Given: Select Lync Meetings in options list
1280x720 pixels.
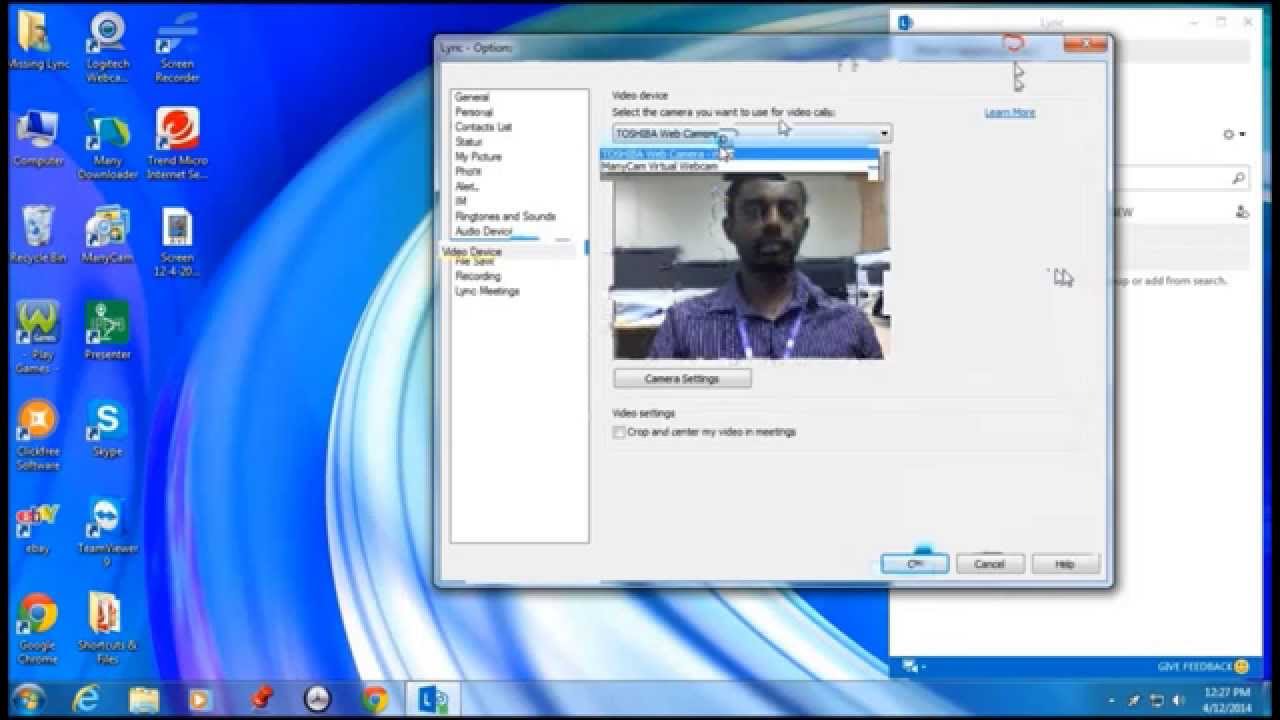Looking at the screenshot, I should 487,291.
